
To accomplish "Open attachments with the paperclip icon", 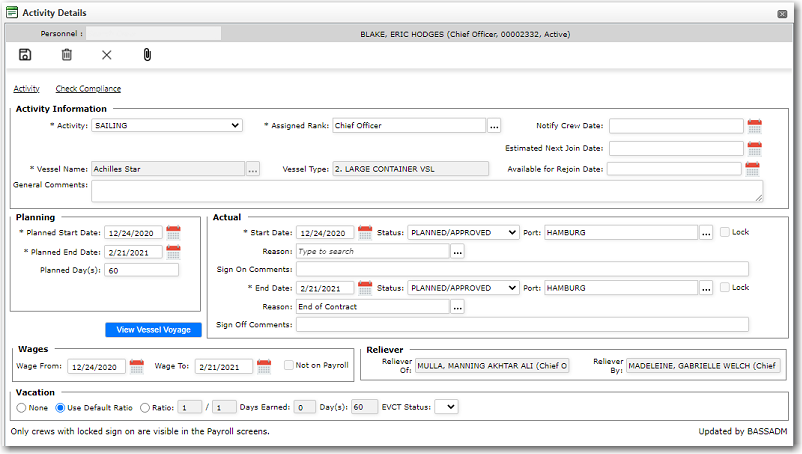I will tap(147, 55).
